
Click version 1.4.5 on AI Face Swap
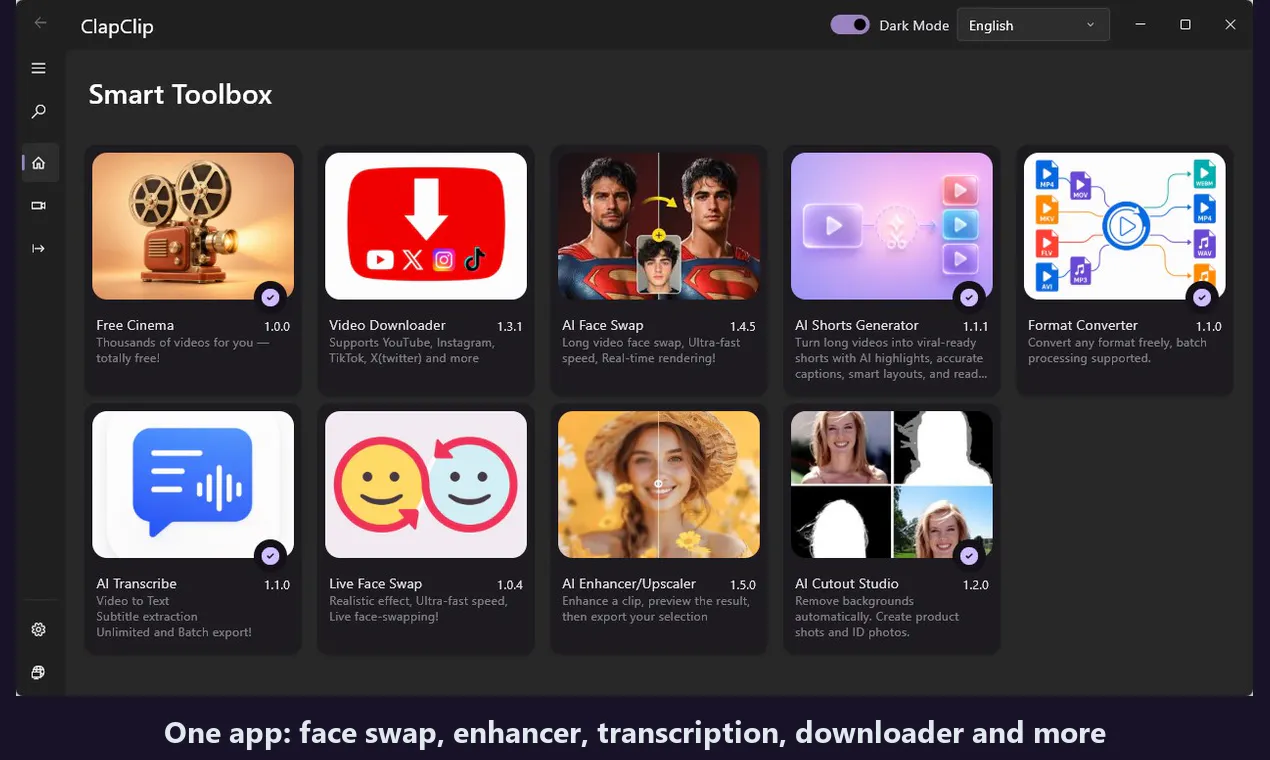tap(743, 327)
